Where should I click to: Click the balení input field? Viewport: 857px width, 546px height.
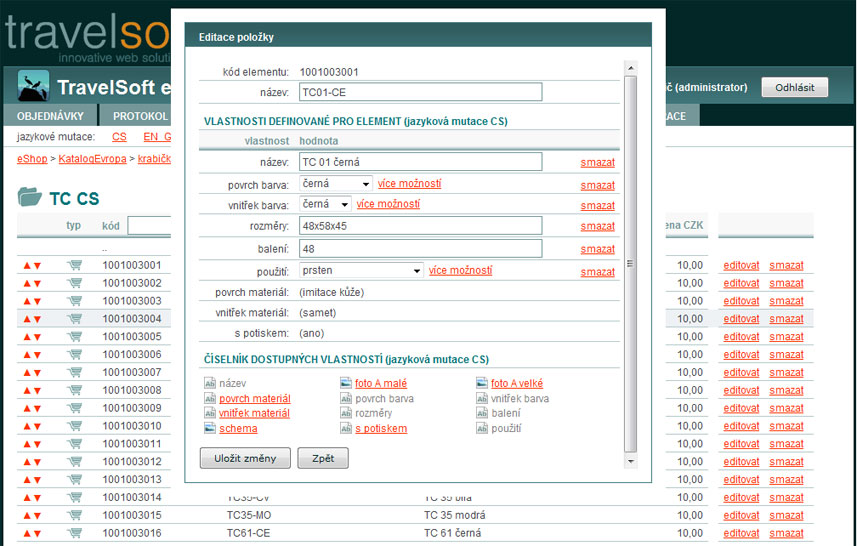click(420, 249)
